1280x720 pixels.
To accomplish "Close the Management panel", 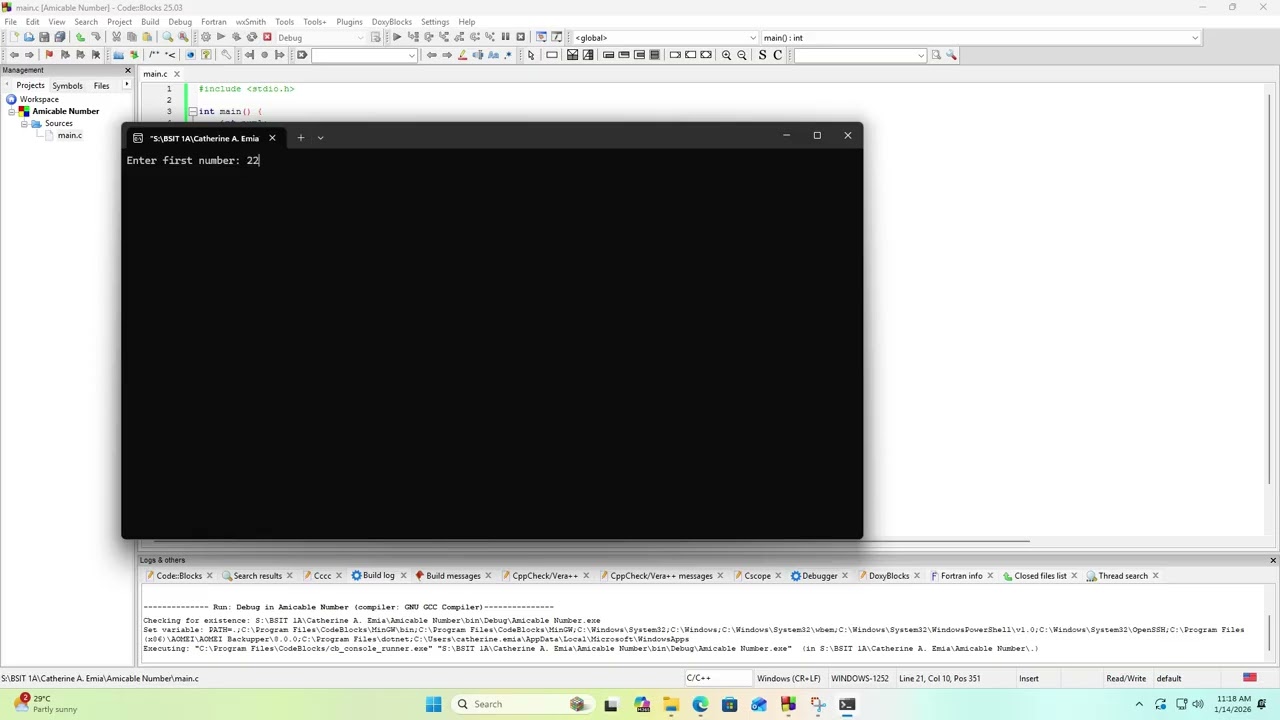I will 127,70.
